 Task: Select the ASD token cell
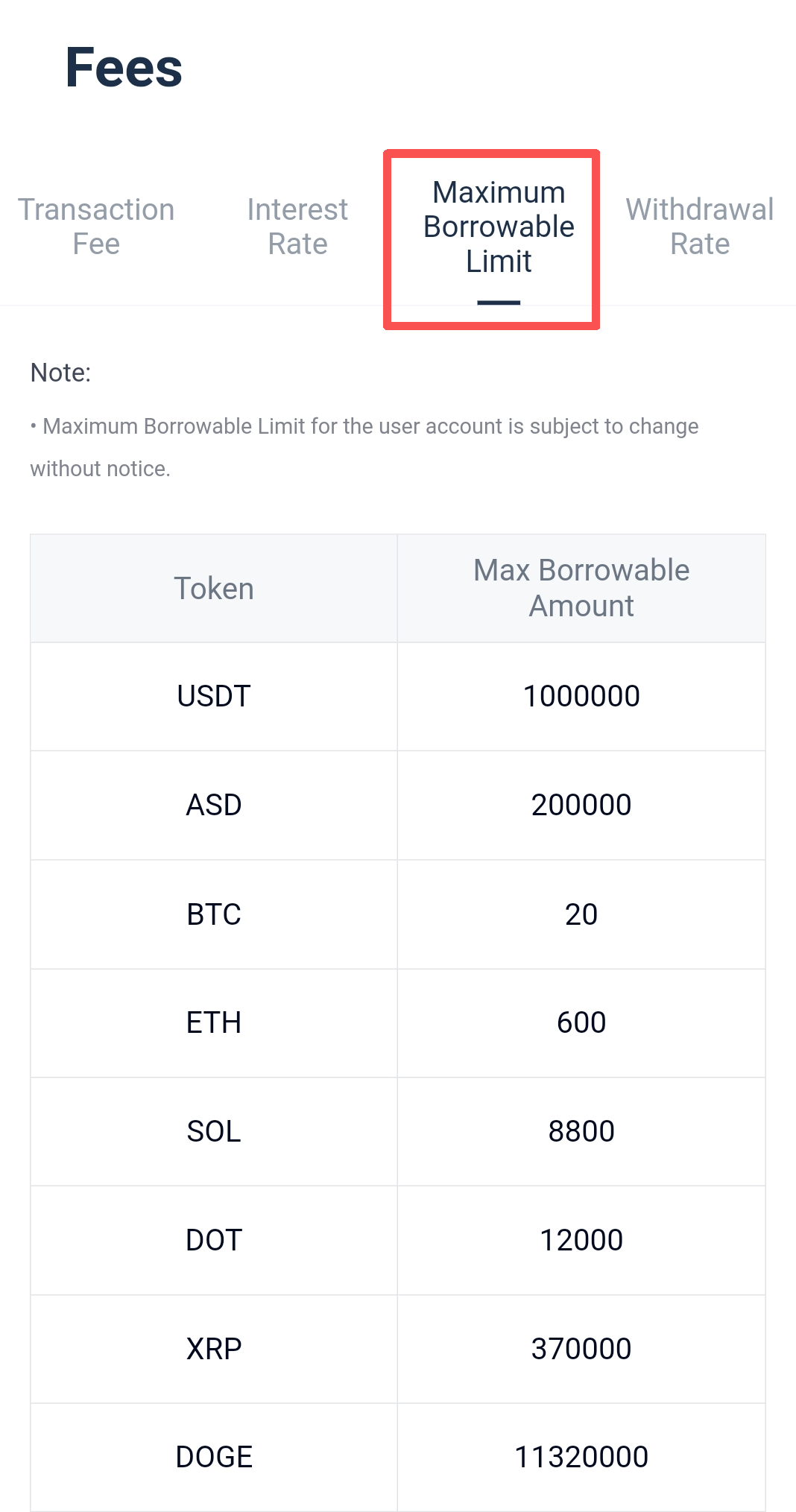point(214,805)
